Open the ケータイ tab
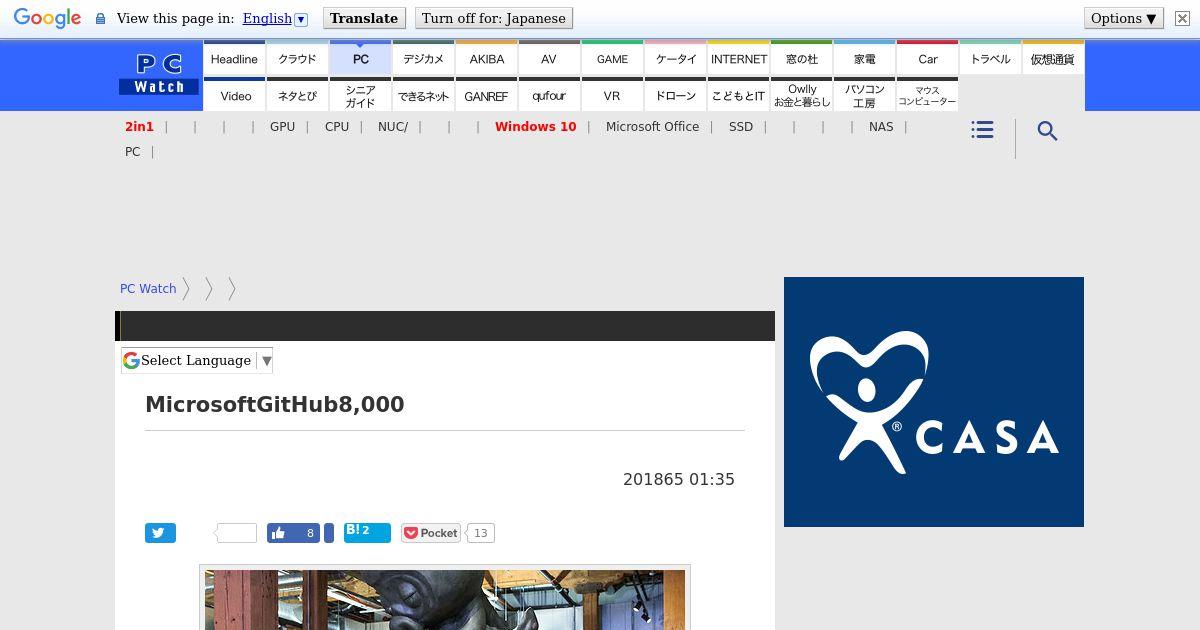Screen dimensions: 1200x630 coord(675,58)
